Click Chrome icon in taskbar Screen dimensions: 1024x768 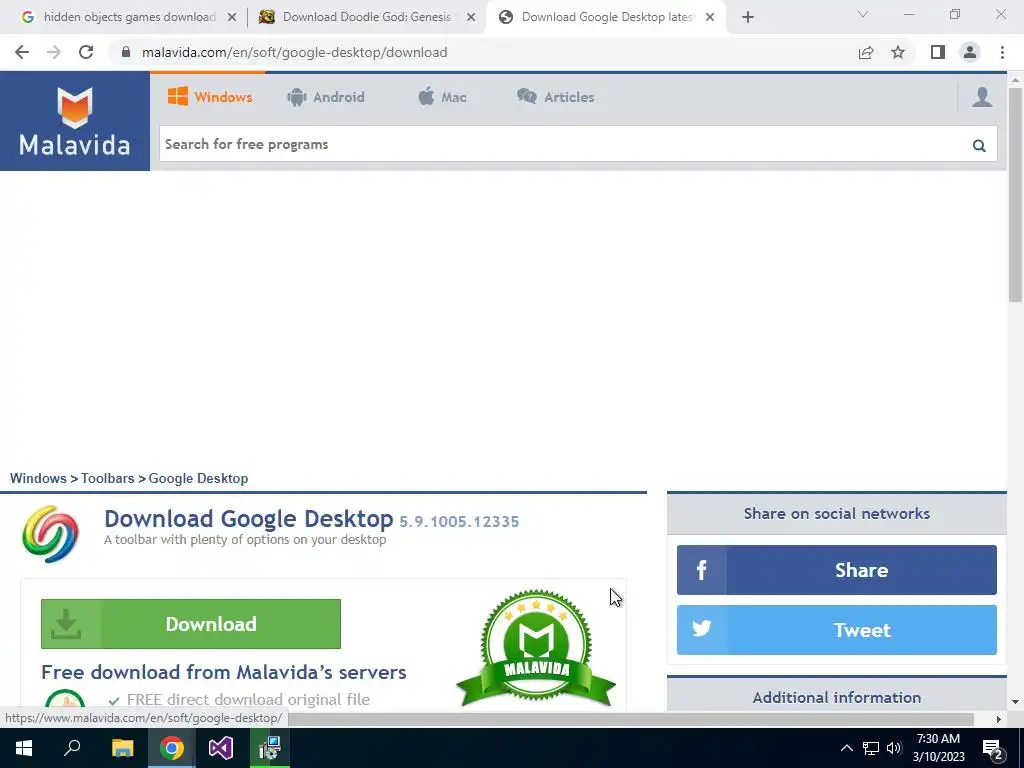(x=172, y=748)
